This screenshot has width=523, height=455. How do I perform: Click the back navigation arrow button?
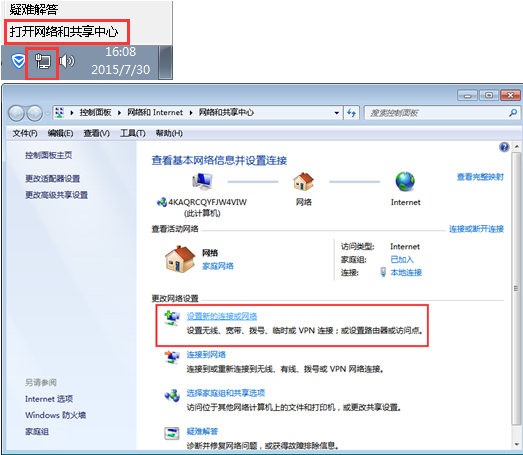tap(16, 113)
